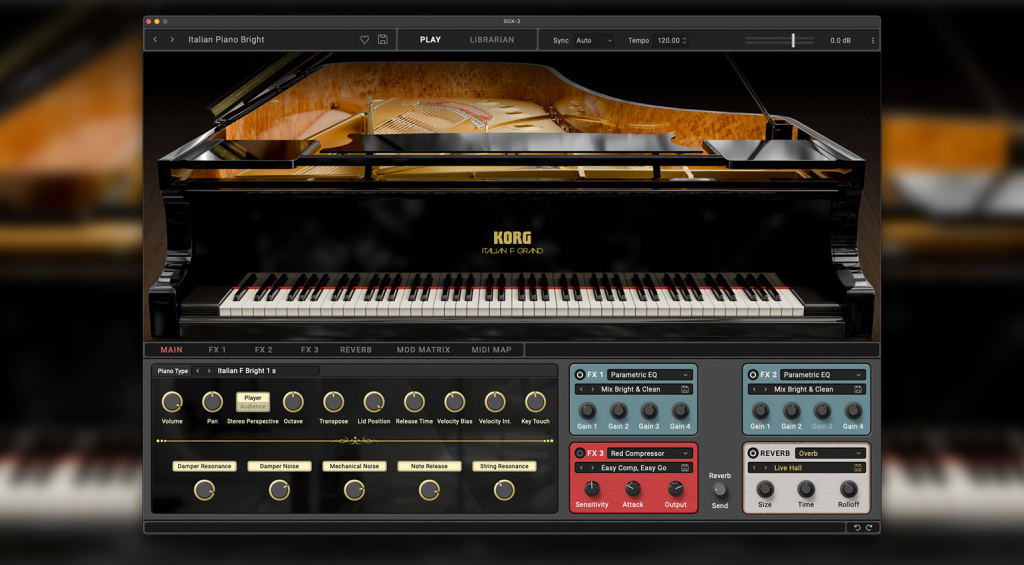Disable the REVERB power button

point(753,453)
